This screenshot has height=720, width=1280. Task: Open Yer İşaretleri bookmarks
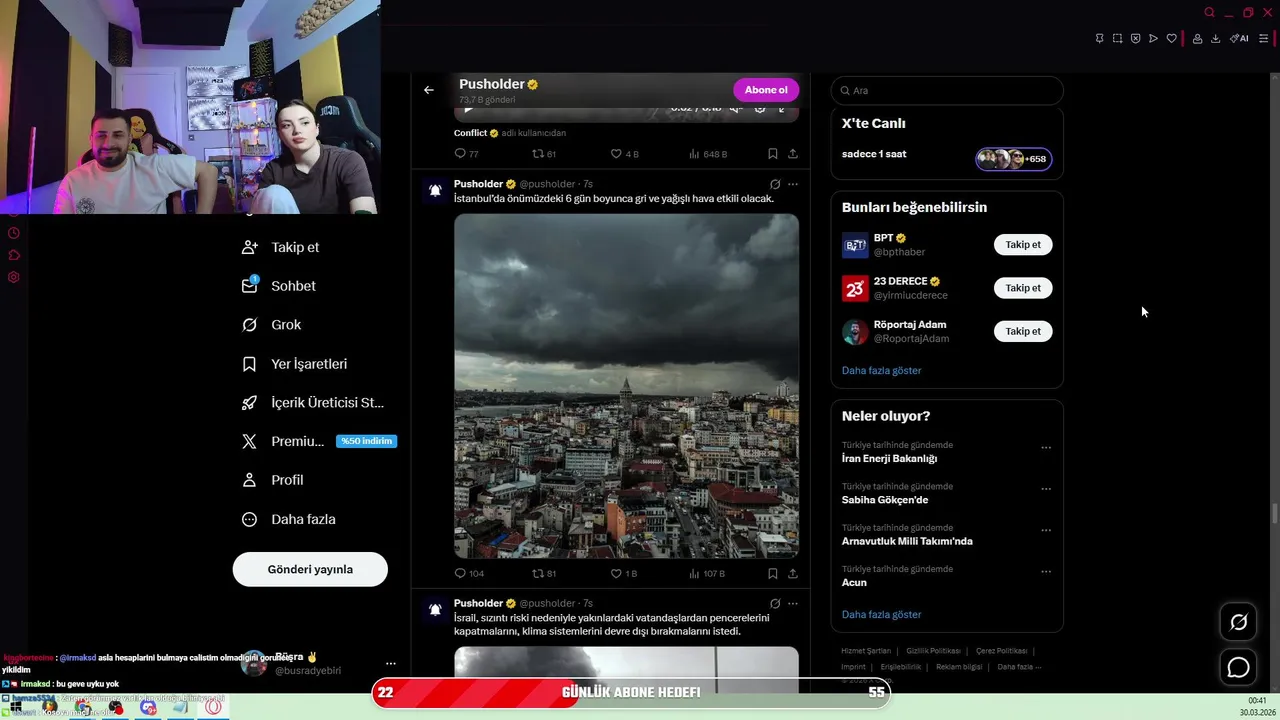coord(295,364)
